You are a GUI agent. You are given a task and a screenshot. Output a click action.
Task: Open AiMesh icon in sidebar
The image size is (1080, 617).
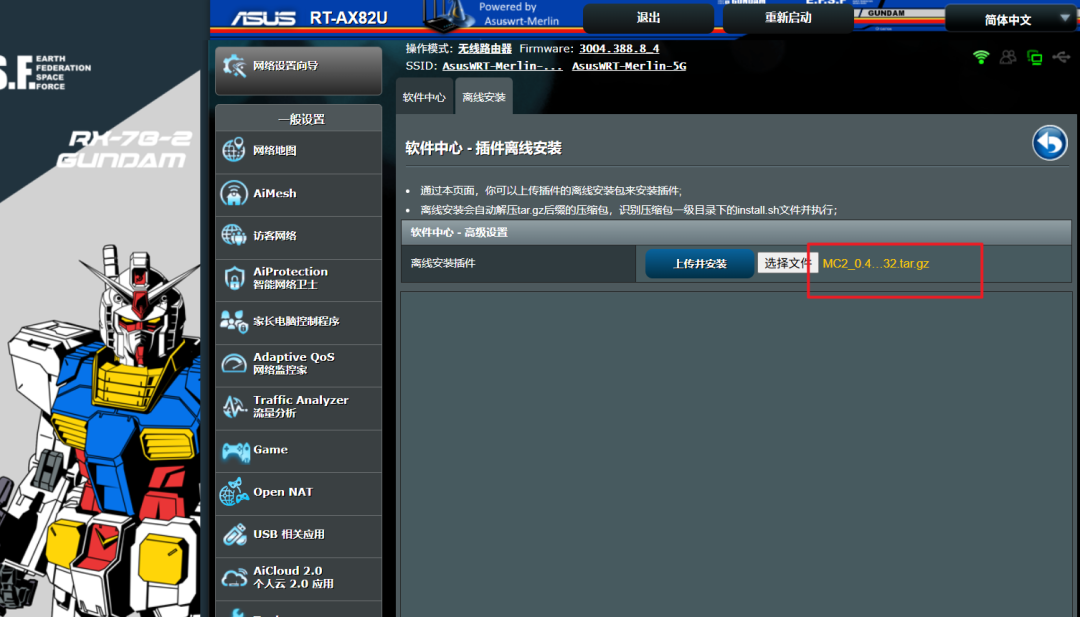click(233, 193)
